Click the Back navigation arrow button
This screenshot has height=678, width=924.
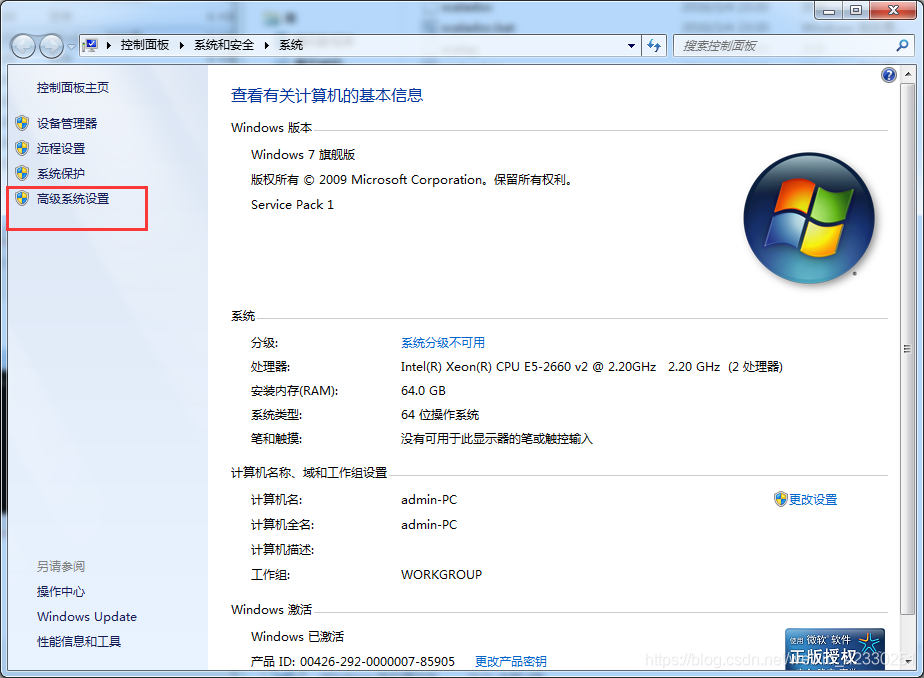pos(24,46)
